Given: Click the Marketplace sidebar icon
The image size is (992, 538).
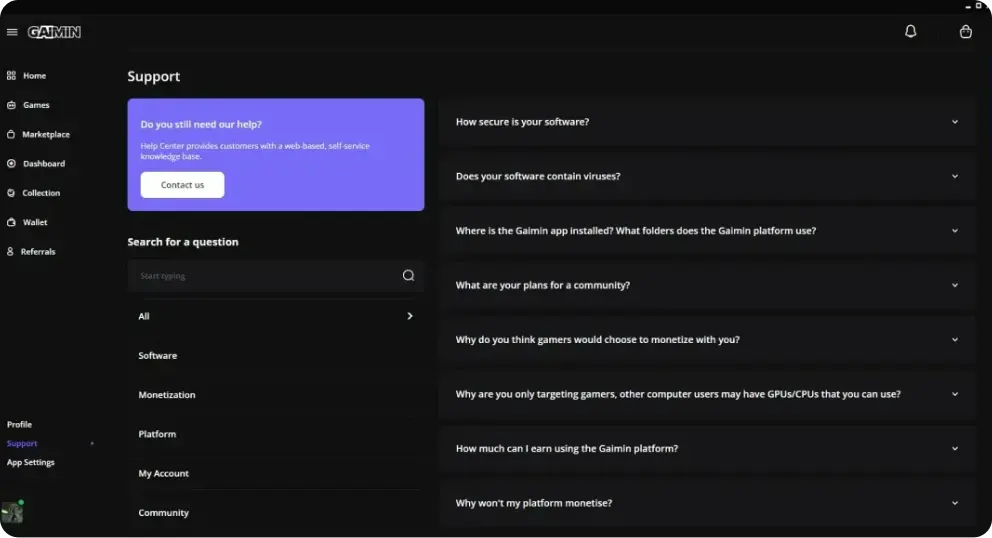Looking at the screenshot, I should pyautogui.click(x=12, y=134).
